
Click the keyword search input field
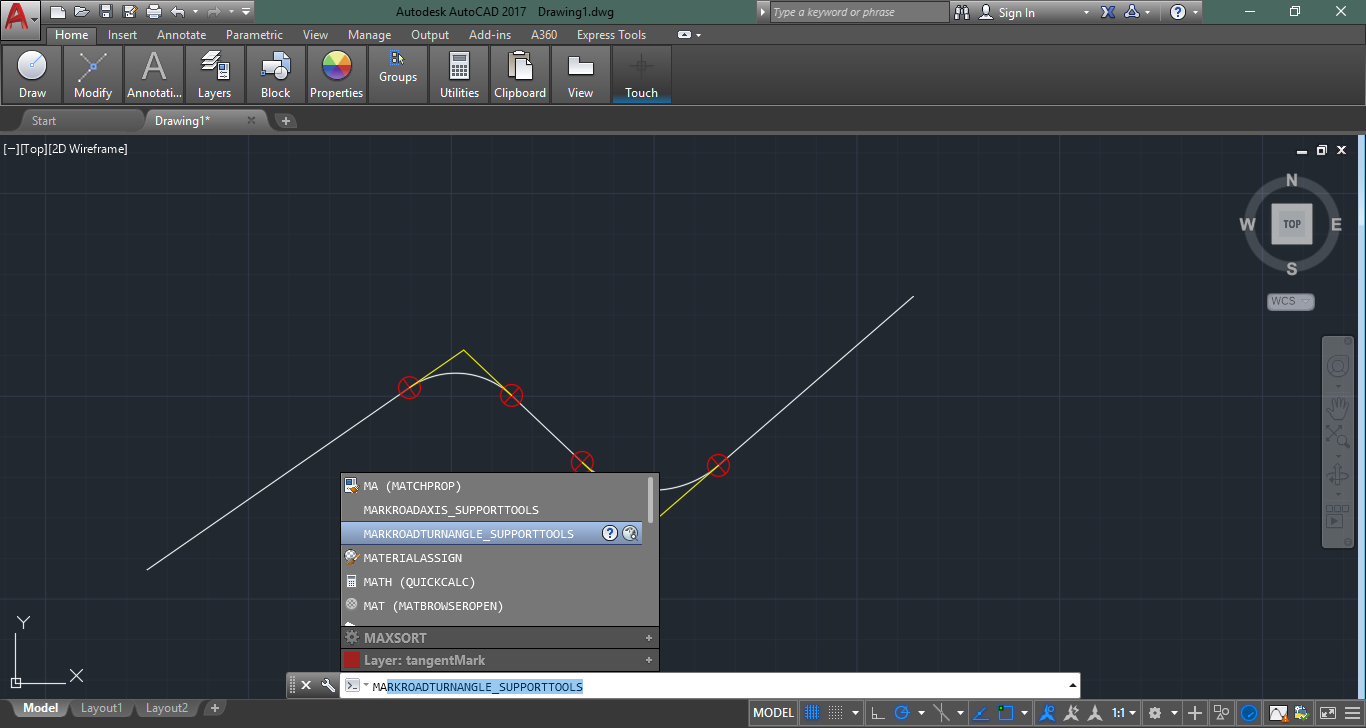(858, 12)
